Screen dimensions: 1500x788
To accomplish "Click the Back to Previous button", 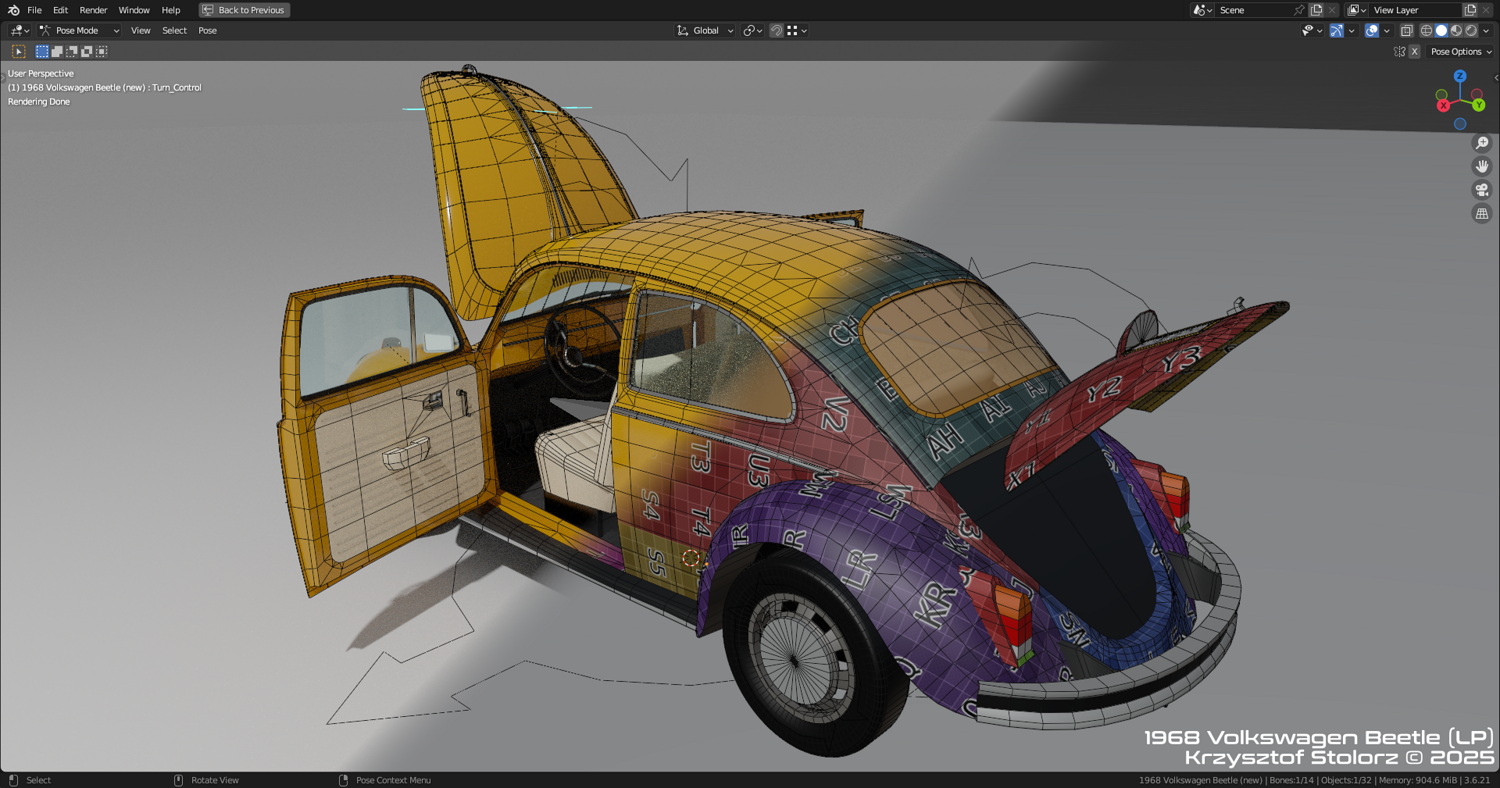I will pos(244,10).
